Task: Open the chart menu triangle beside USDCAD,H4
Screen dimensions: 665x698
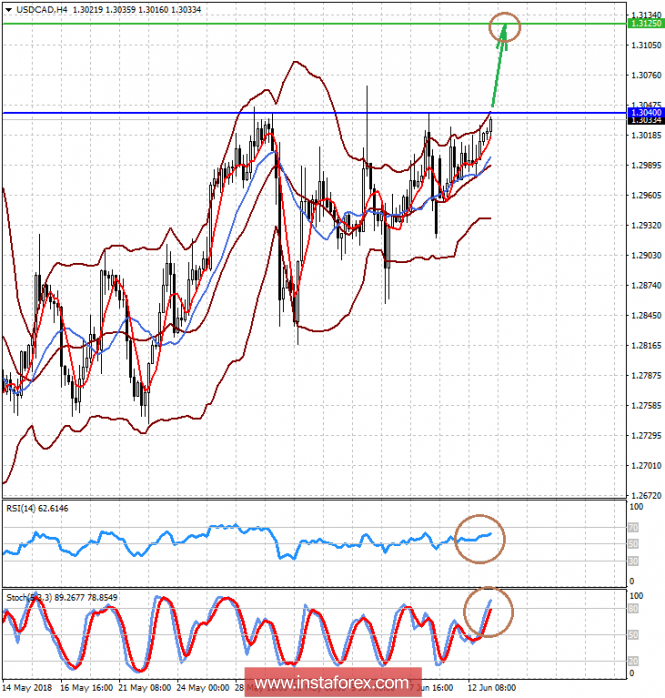Action: click(x=8, y=8)
